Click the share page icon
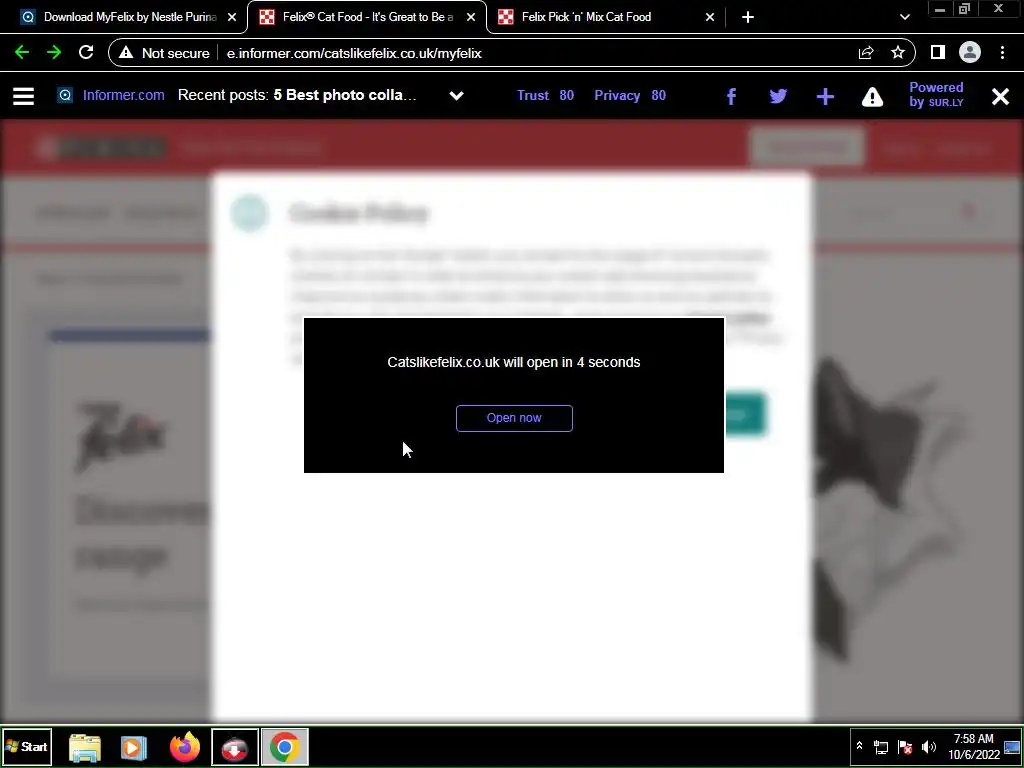 pyautogui.click(x=866, y=53)
